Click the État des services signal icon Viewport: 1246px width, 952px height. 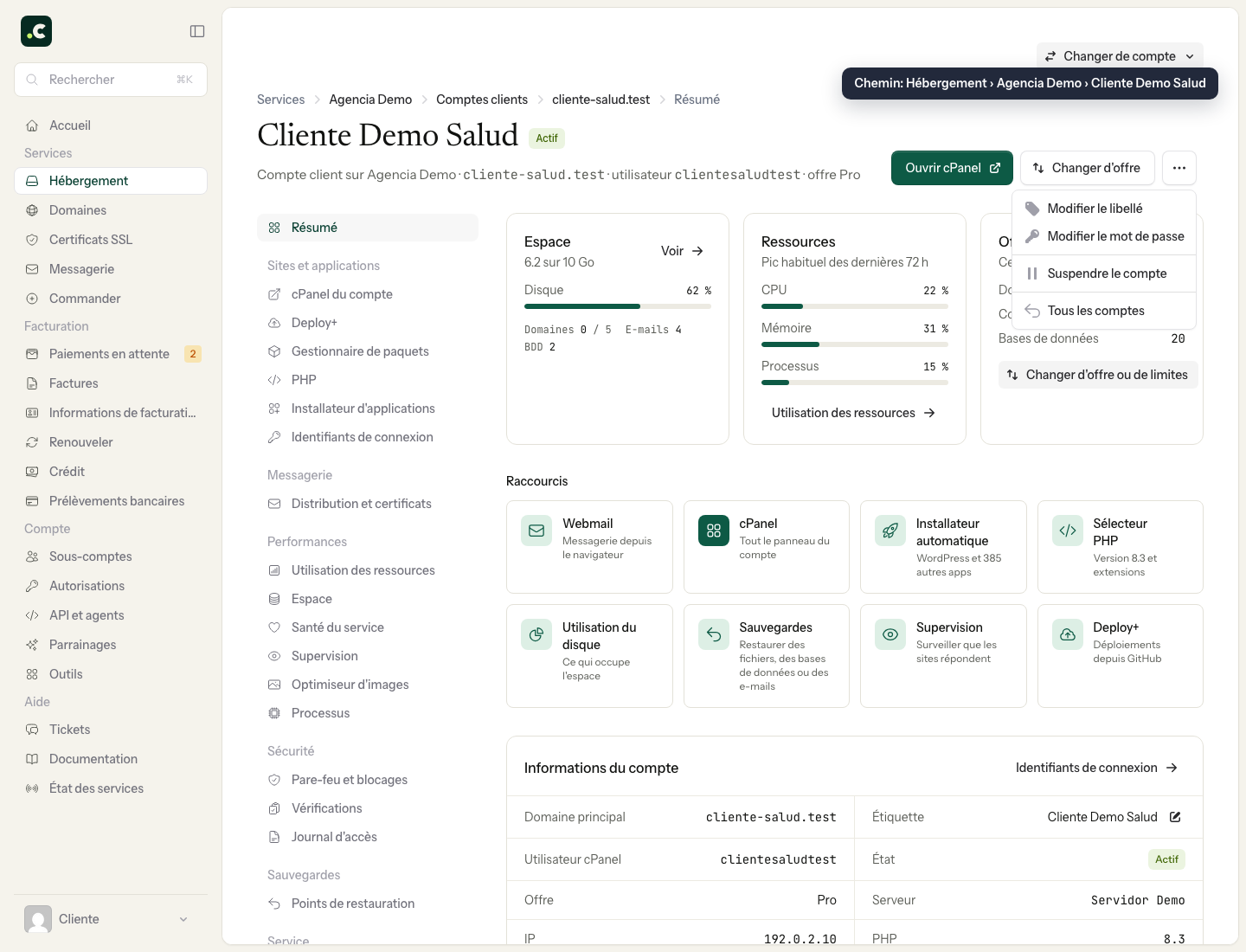pos(32,788)
